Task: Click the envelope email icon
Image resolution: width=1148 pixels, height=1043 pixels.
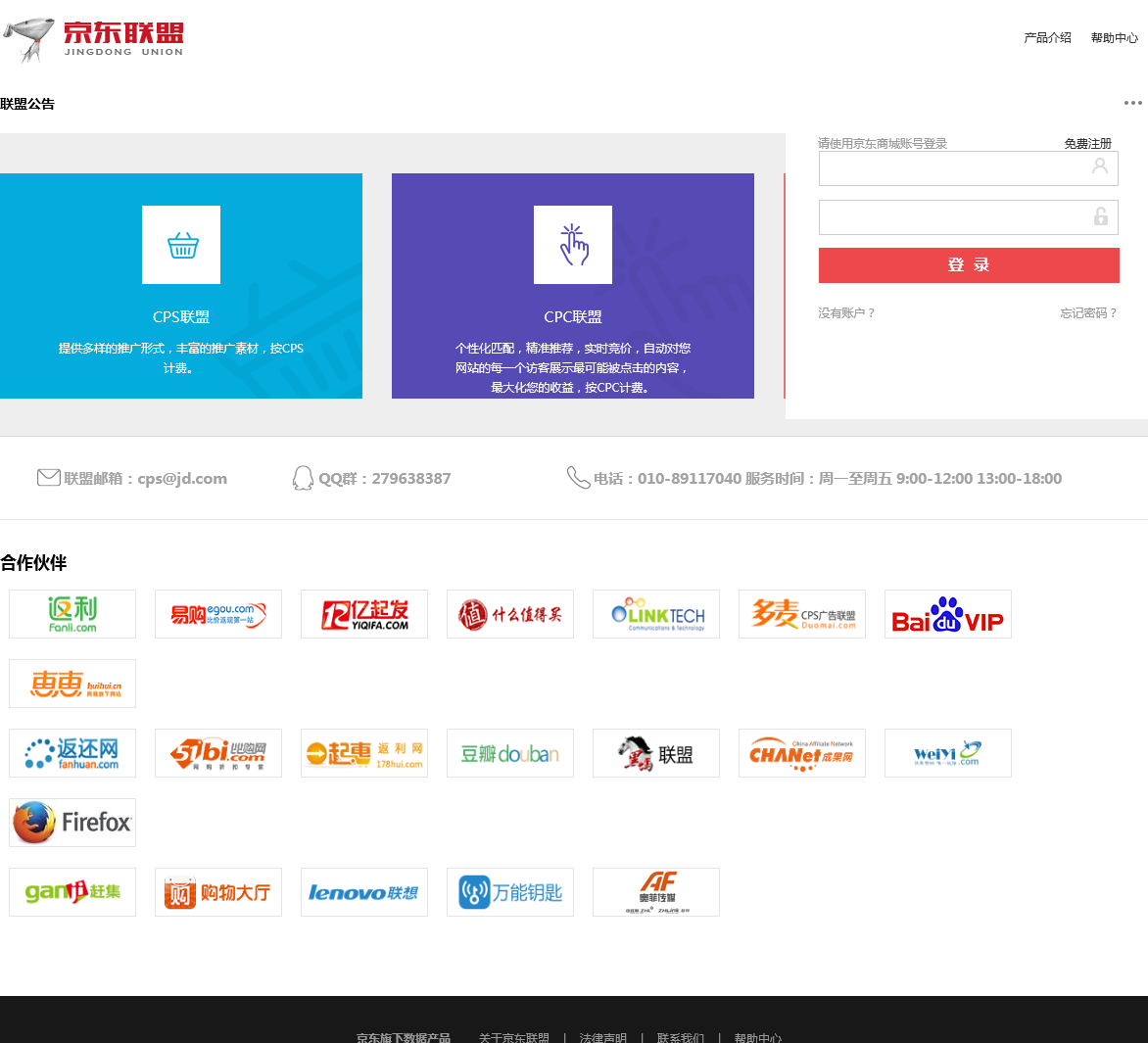Action: [48, 477]
